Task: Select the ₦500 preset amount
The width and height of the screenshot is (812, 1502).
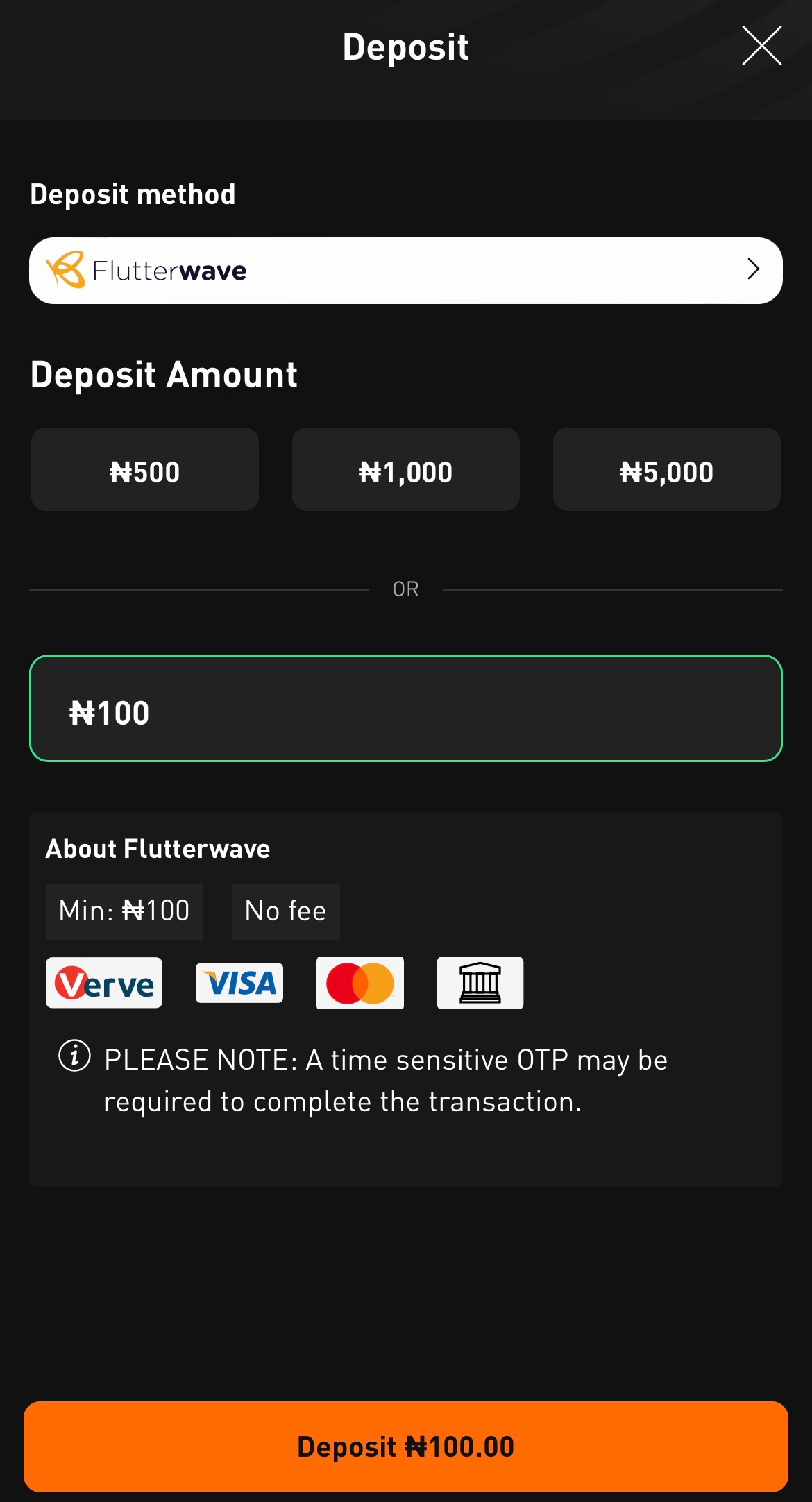Action: (x=145, y=470)
